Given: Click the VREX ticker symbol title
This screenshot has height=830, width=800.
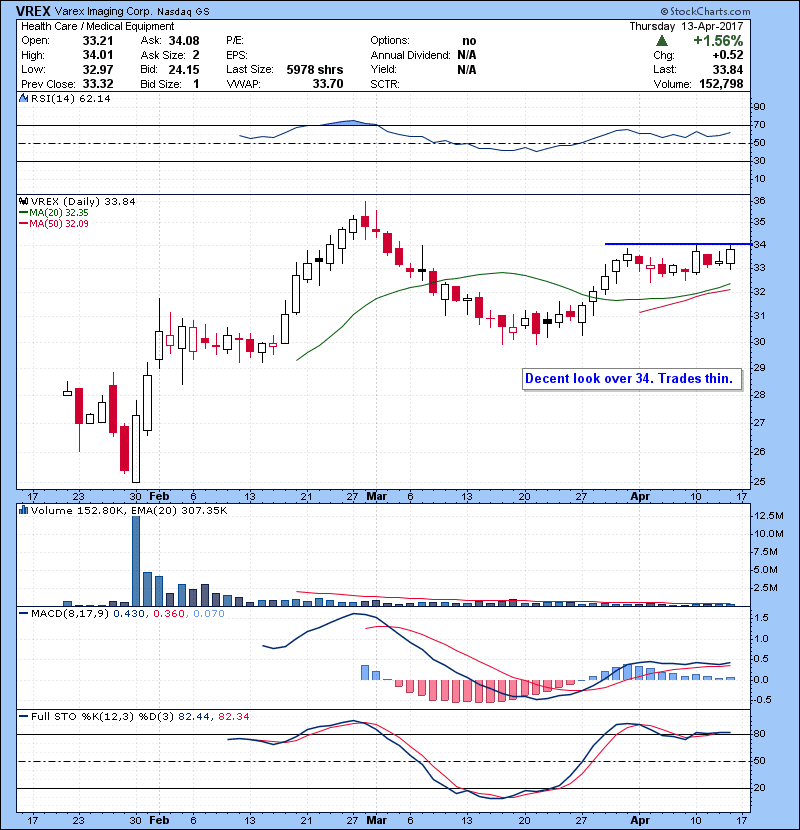Looking at the screenshot, I should click(33, 11).
